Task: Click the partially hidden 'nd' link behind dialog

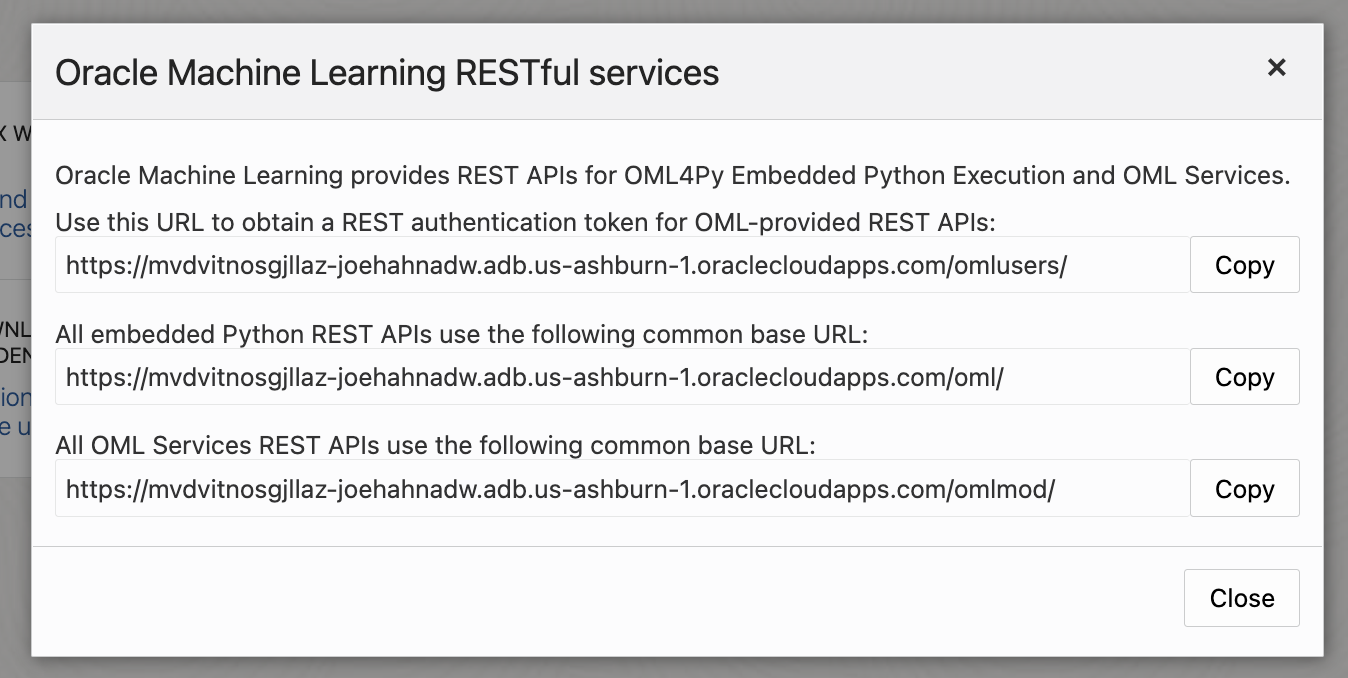Action: 14,200
